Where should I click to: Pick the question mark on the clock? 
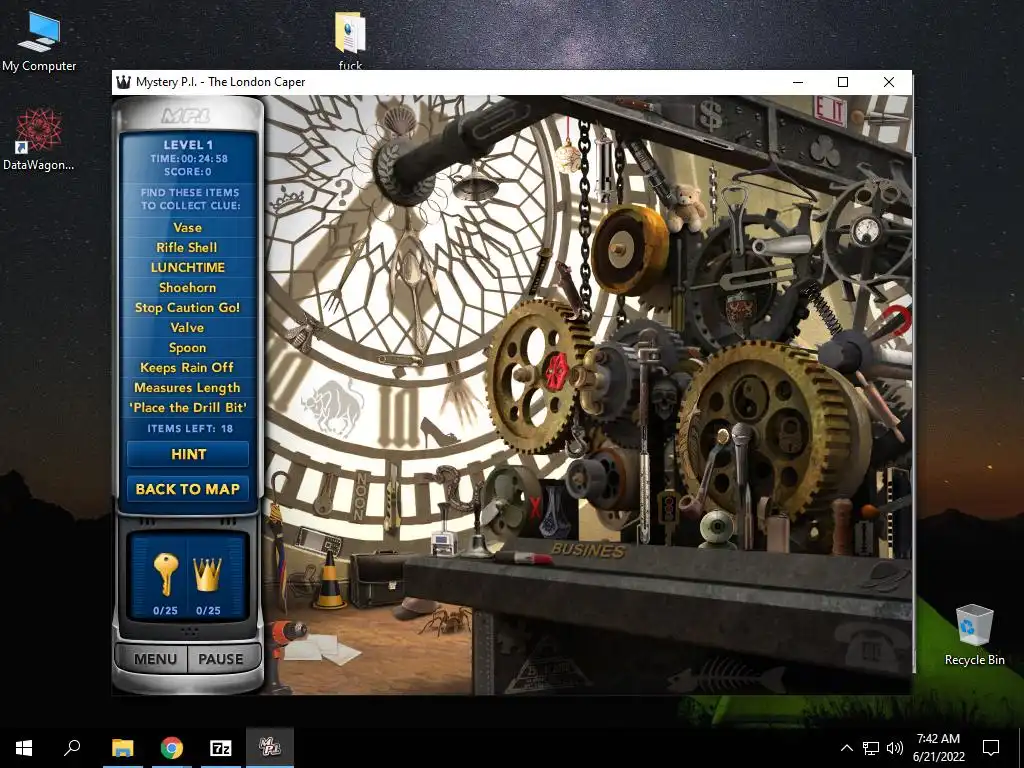pos(344,193)
